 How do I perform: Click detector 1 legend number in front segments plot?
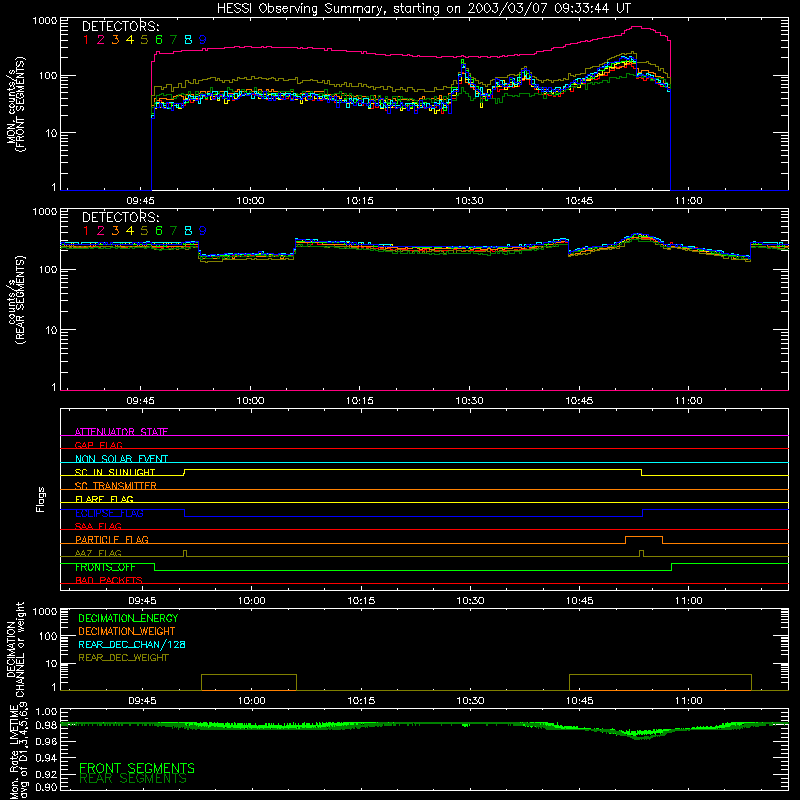(x=86, y=40)
